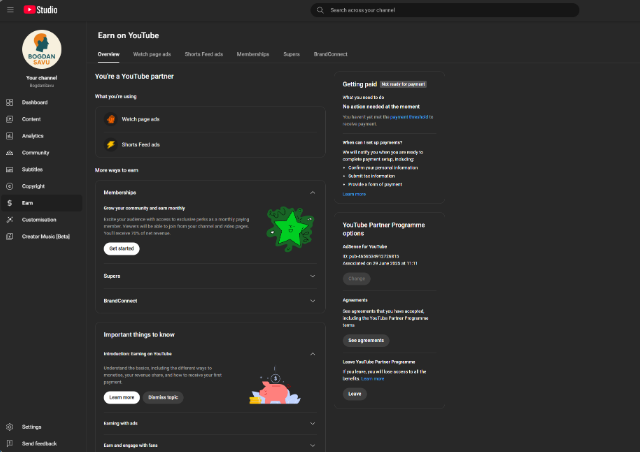
Task: Open Learn more in Getting paid card
Action: click(354, 194)
